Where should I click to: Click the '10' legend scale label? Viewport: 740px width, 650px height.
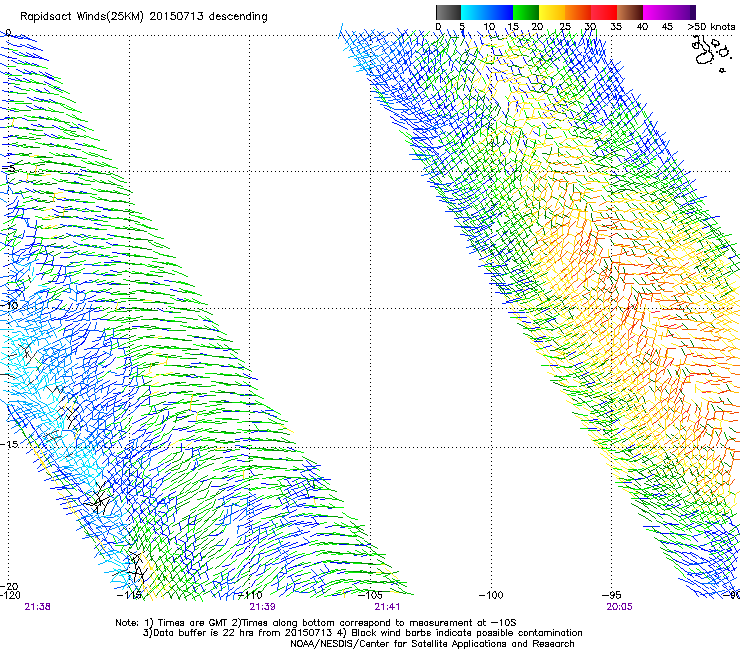coord(489,27)
